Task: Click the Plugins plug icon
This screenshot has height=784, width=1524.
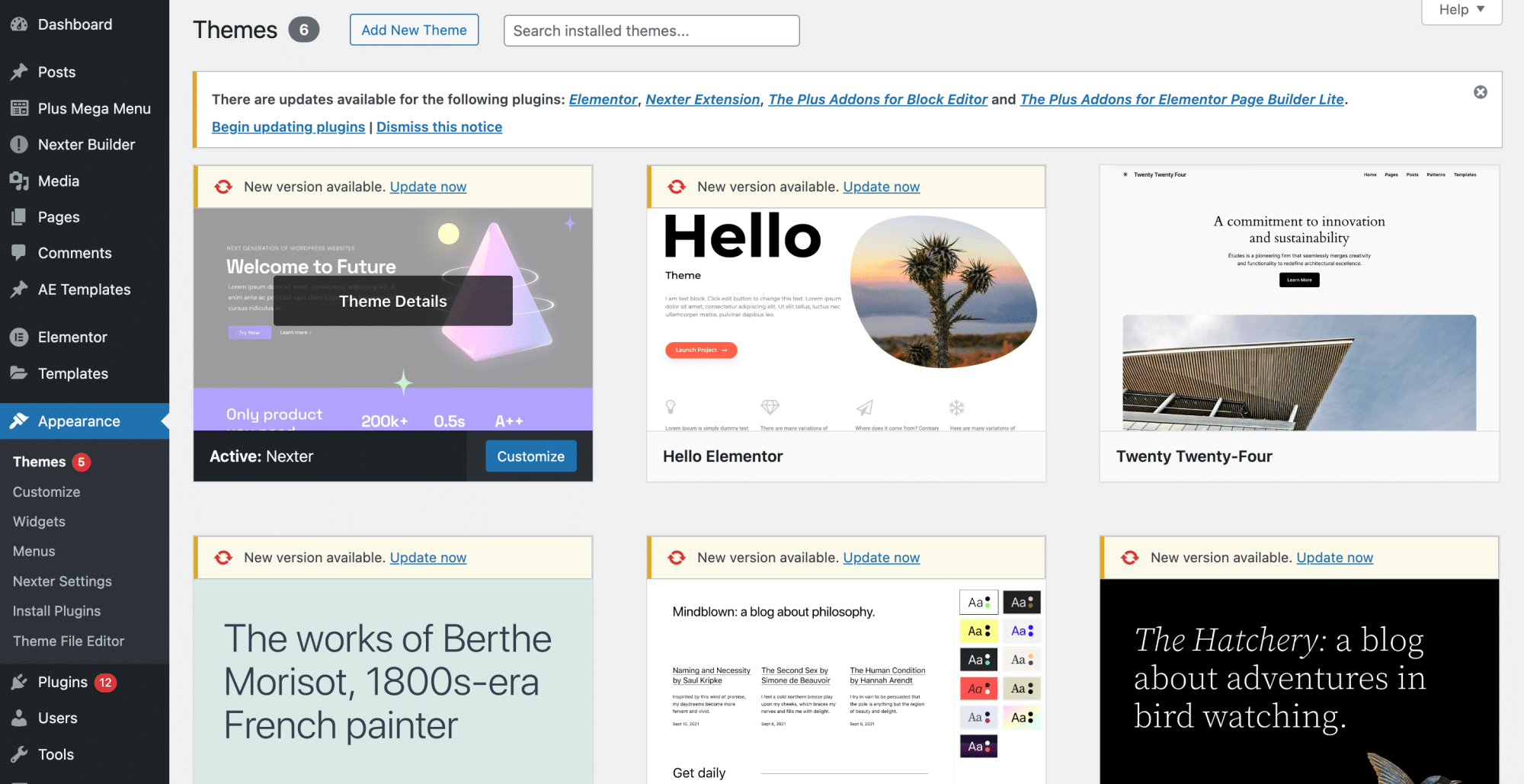Action: [x=19, y=682]
